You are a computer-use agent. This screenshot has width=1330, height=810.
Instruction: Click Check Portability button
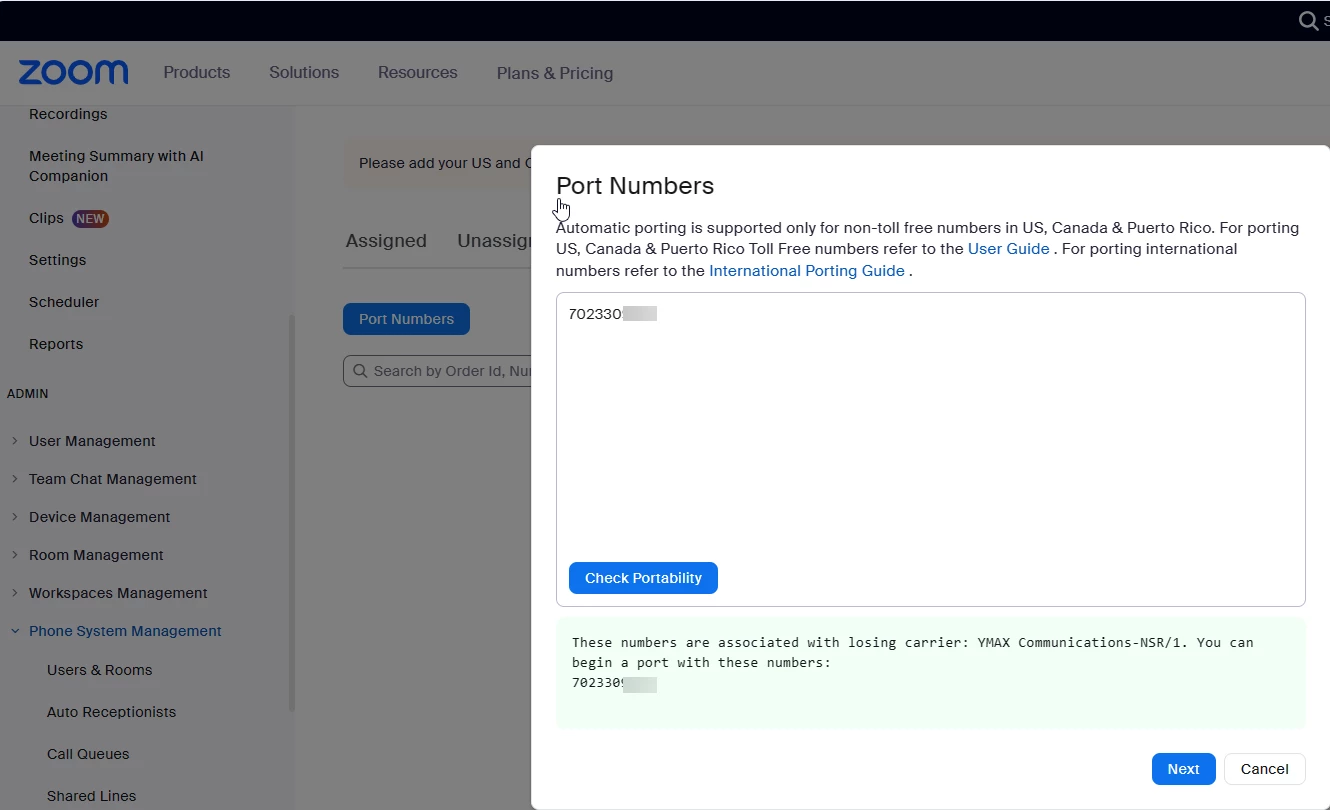643,578
